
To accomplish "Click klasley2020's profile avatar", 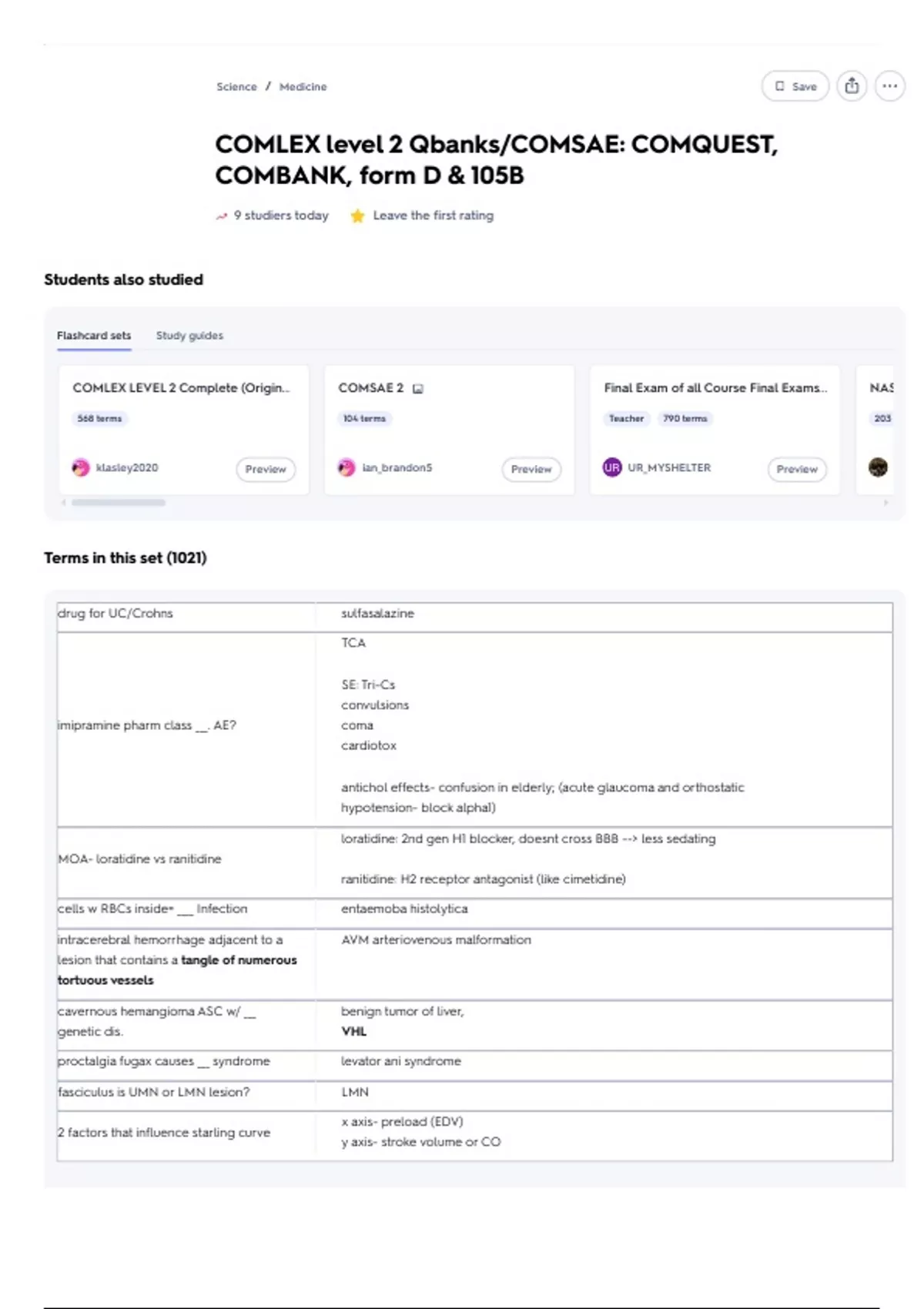I will tap(81, 467).
